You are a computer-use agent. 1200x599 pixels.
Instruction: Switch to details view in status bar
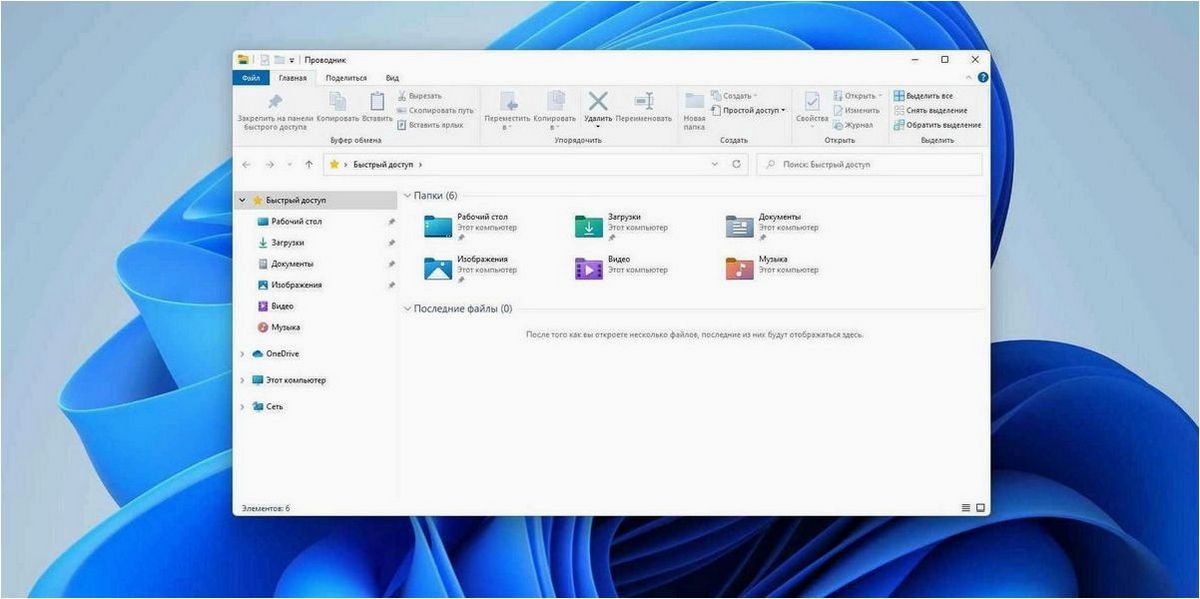coord(966,508)
